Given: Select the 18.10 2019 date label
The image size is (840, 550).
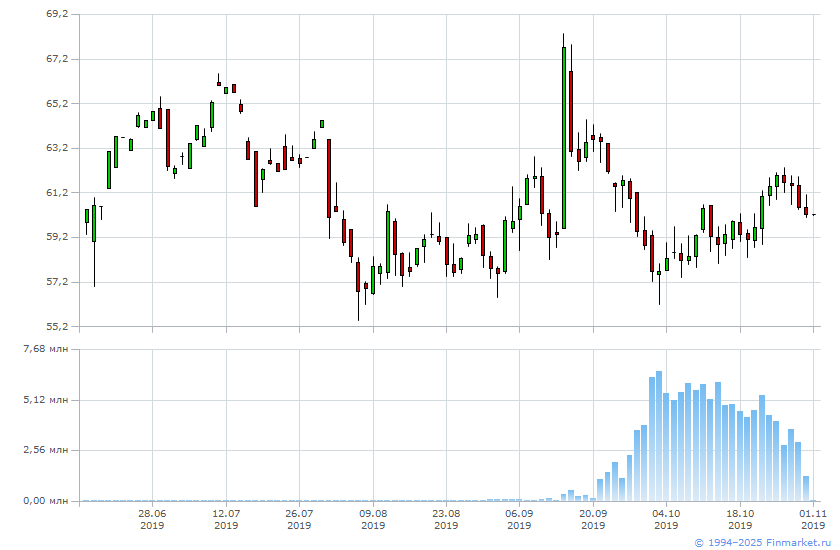Looking at the screenshot, I should point(740,519).
